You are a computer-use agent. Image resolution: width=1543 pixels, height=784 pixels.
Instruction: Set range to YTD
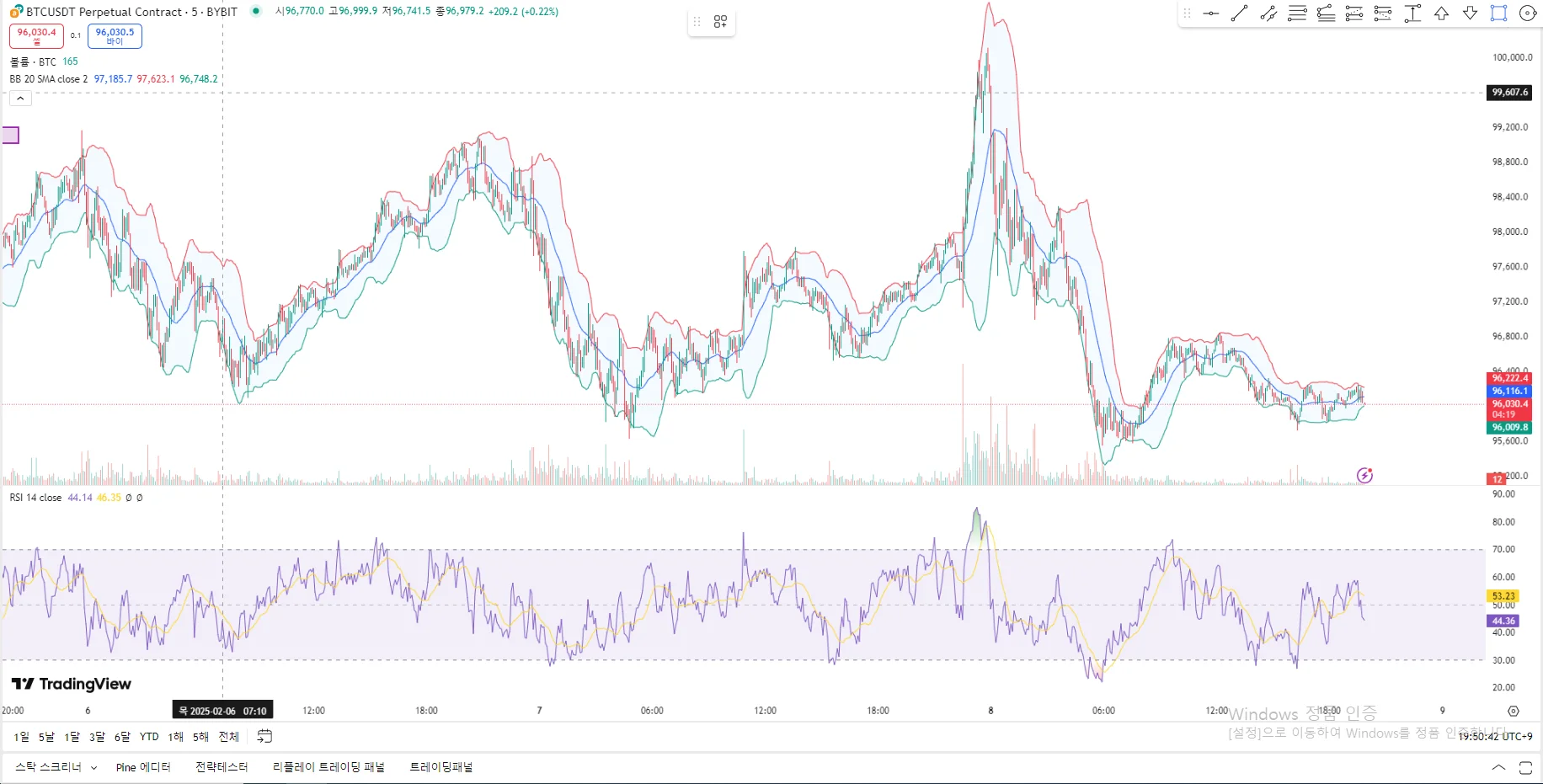(149, 737)
